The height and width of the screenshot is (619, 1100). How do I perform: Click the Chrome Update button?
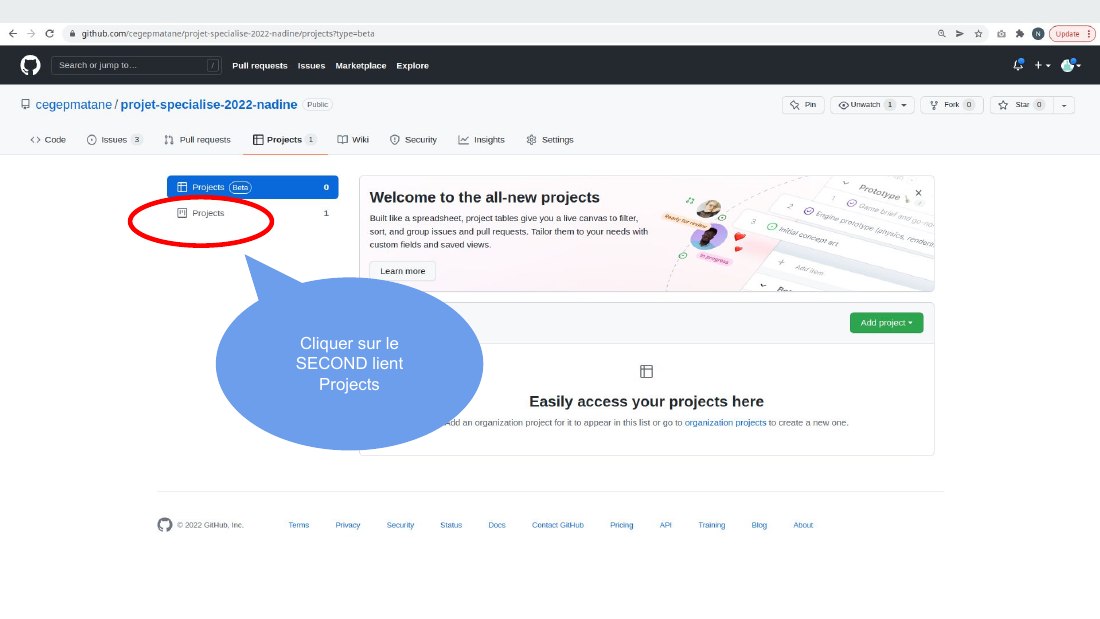tap(1071, 34)
